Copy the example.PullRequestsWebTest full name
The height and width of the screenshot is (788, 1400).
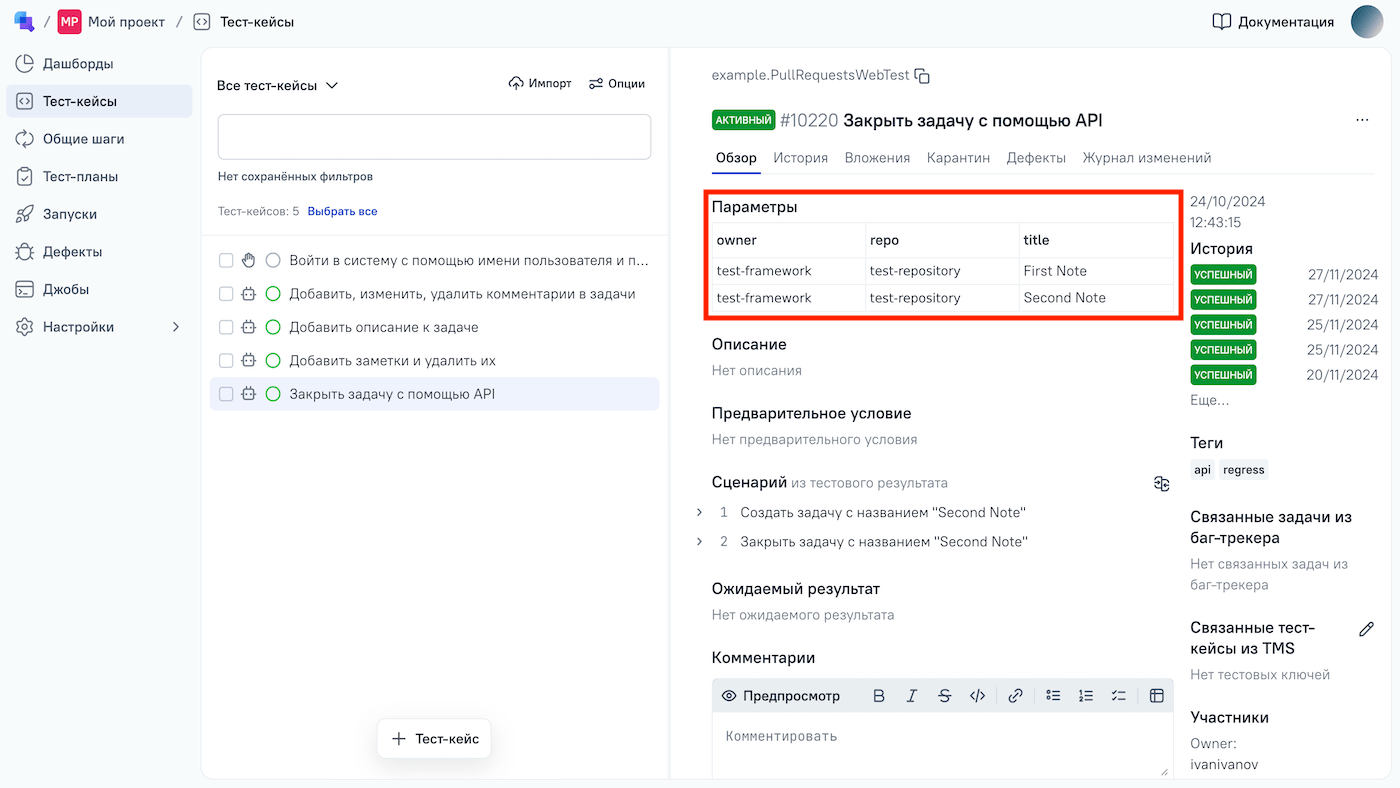tap(923, 76)
